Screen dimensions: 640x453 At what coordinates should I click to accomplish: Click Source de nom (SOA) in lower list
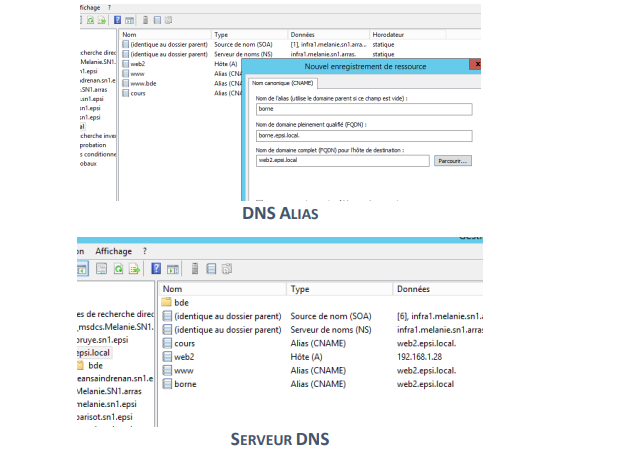click(331, 316)
